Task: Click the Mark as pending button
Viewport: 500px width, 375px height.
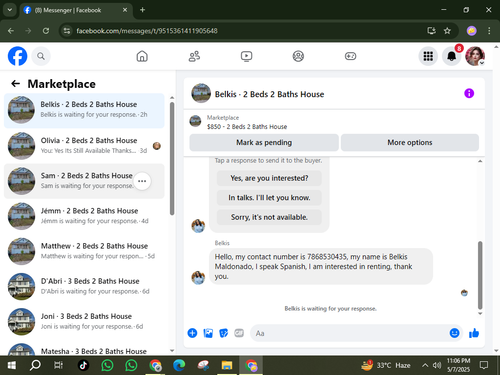Action: click(x=264, y=143)
